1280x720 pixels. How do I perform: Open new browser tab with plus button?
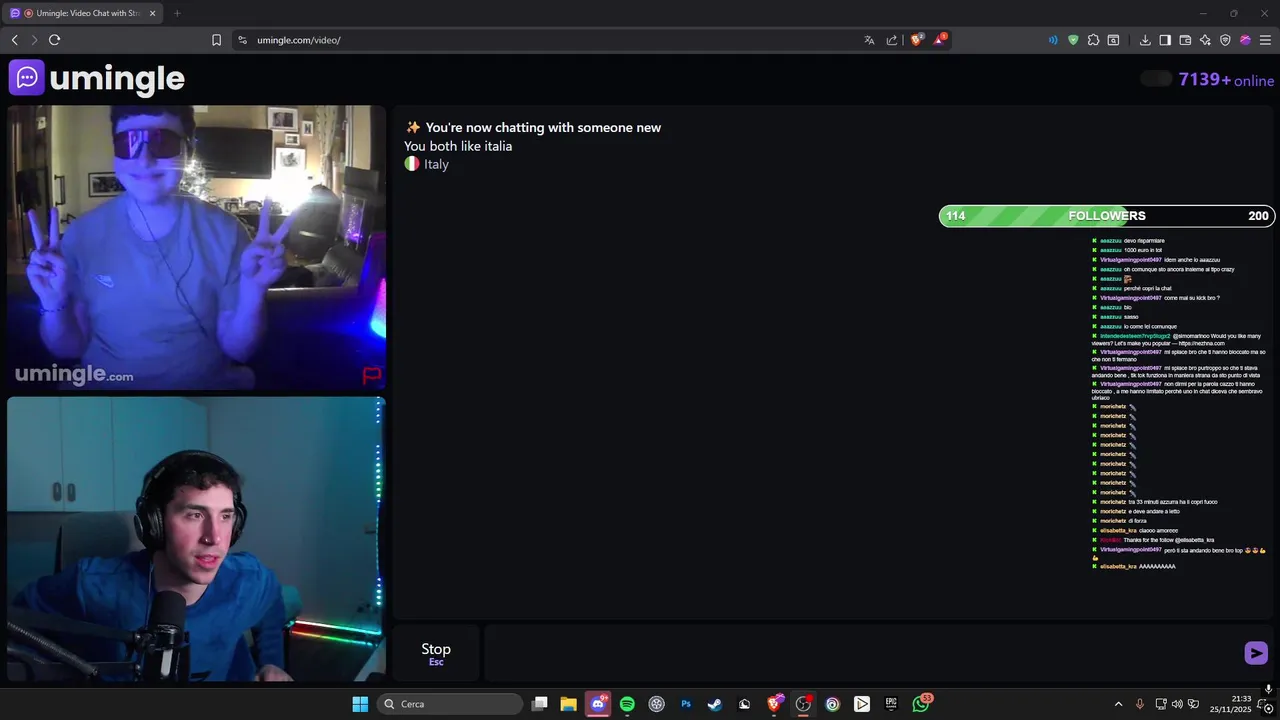coord(177,13)
